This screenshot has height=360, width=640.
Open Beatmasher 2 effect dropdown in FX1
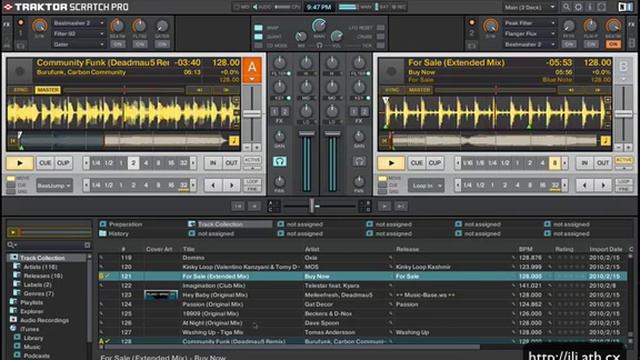pyautogui.click(x=78, y=23)
